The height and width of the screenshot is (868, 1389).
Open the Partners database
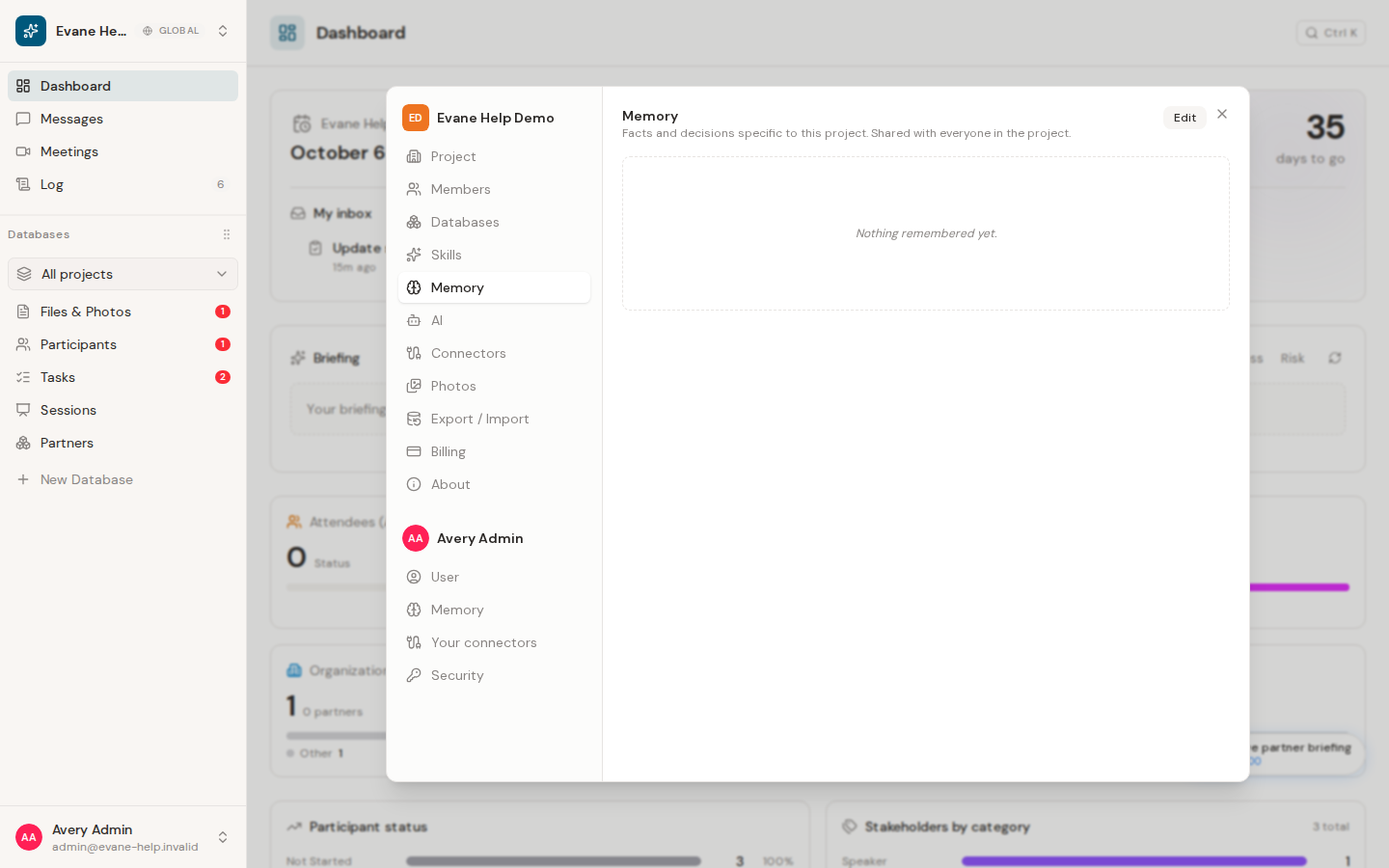click(x=123, y=443)
